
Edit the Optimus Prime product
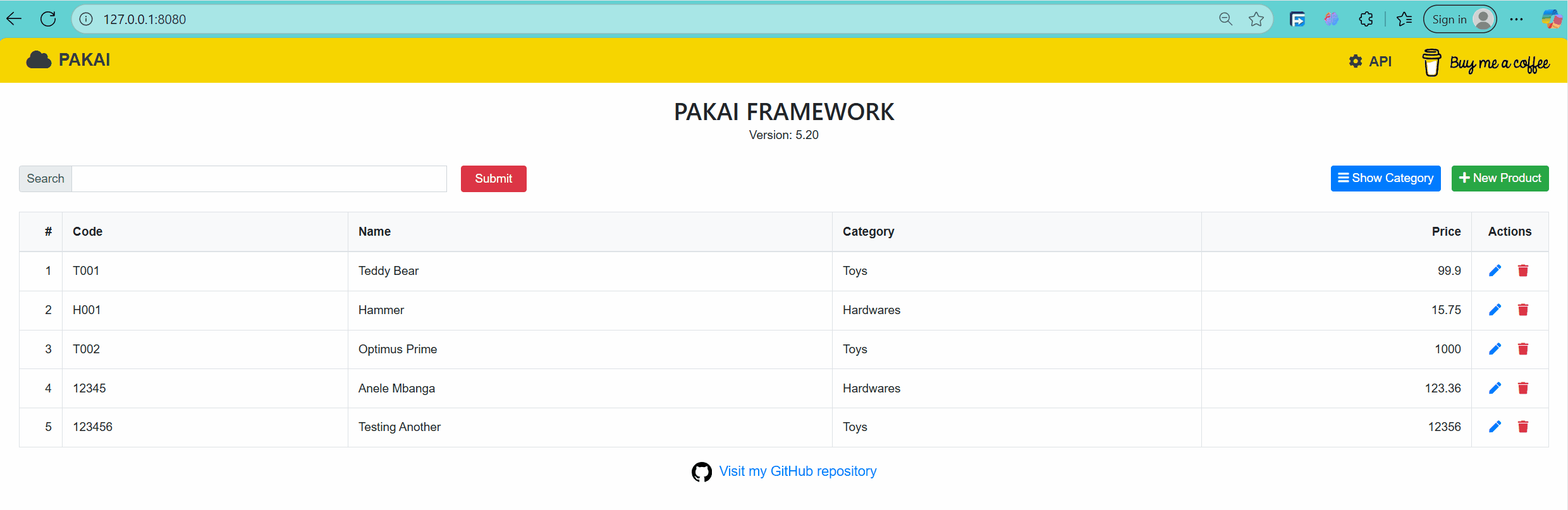1495,349
